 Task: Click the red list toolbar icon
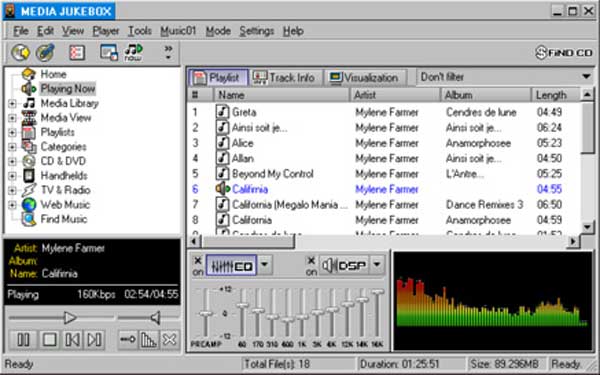pos(77,52)
